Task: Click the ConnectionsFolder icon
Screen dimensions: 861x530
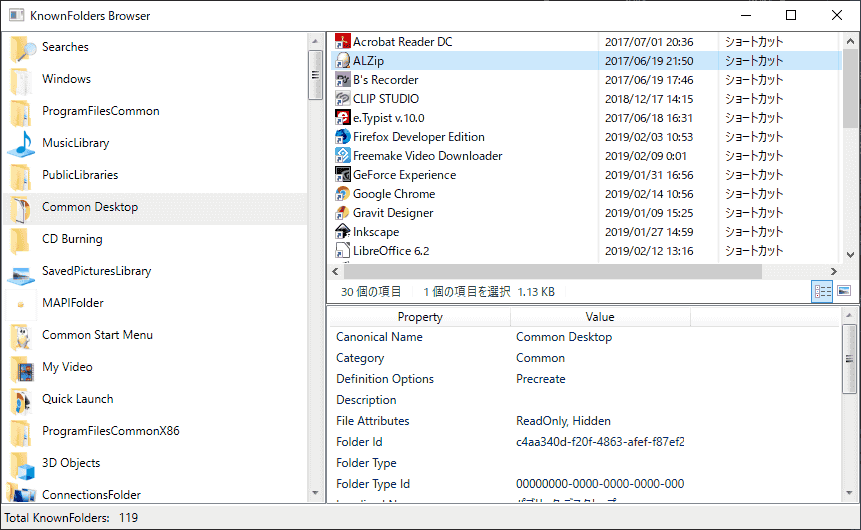Action: coord(22,493)
